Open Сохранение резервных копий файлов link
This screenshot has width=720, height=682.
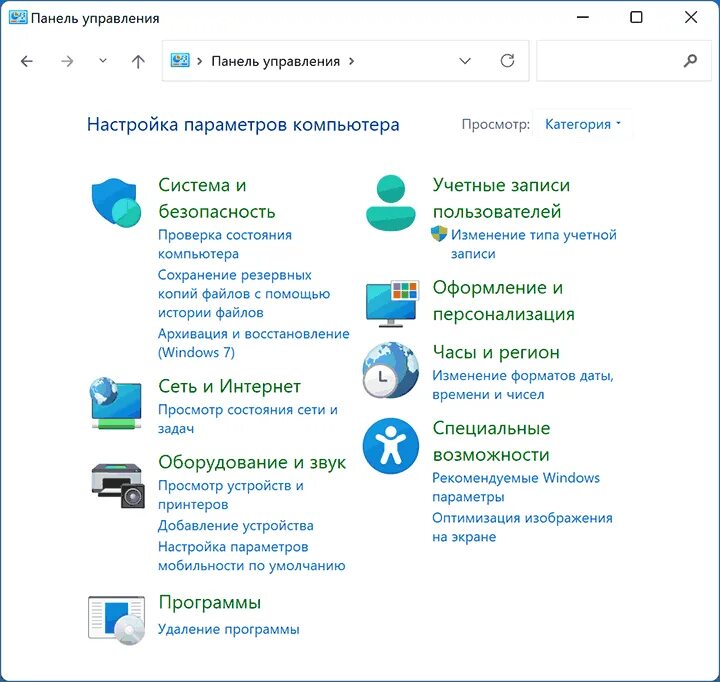tap(244, 293)
